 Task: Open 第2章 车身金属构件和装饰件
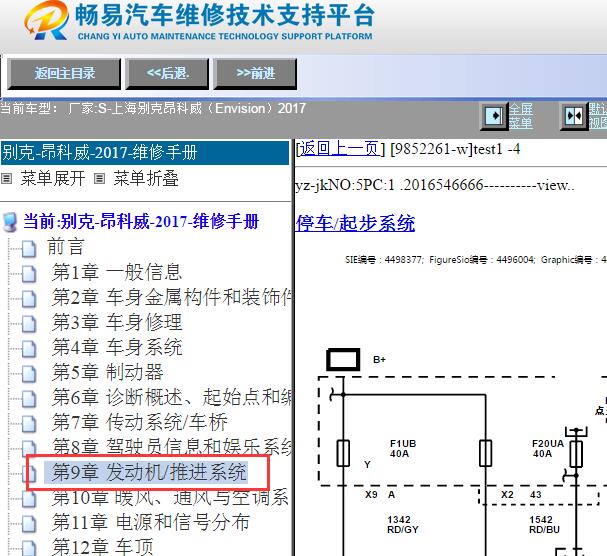coord(172,297)
